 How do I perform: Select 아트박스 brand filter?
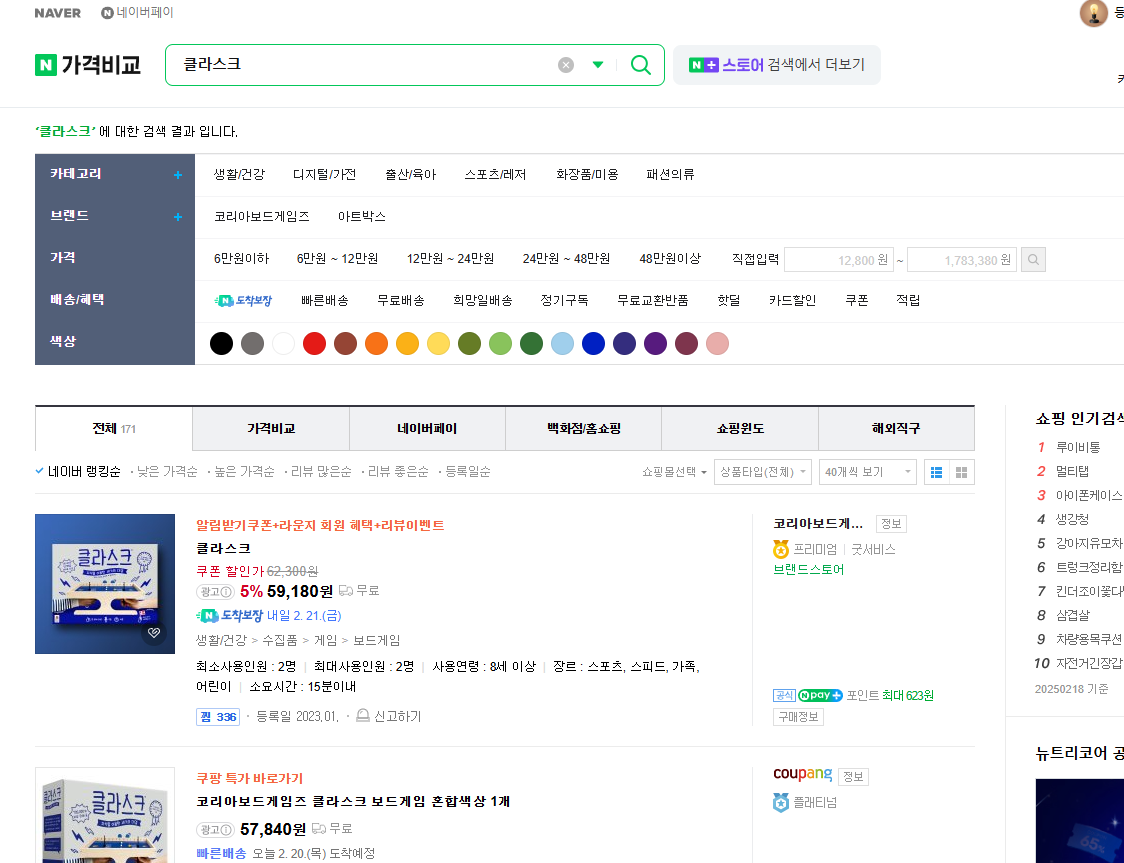(362, 216)
